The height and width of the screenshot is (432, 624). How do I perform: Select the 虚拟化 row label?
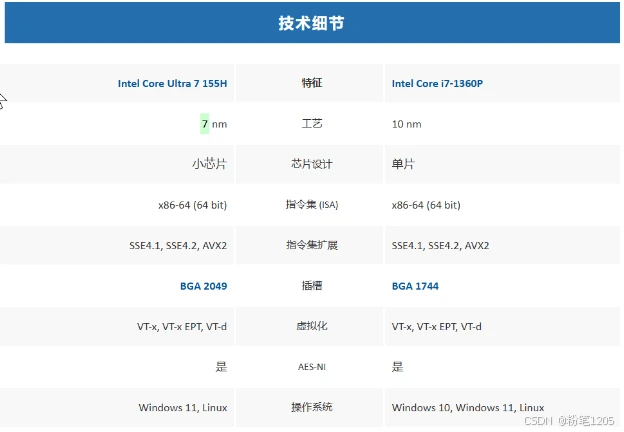[x=312, y=326]
